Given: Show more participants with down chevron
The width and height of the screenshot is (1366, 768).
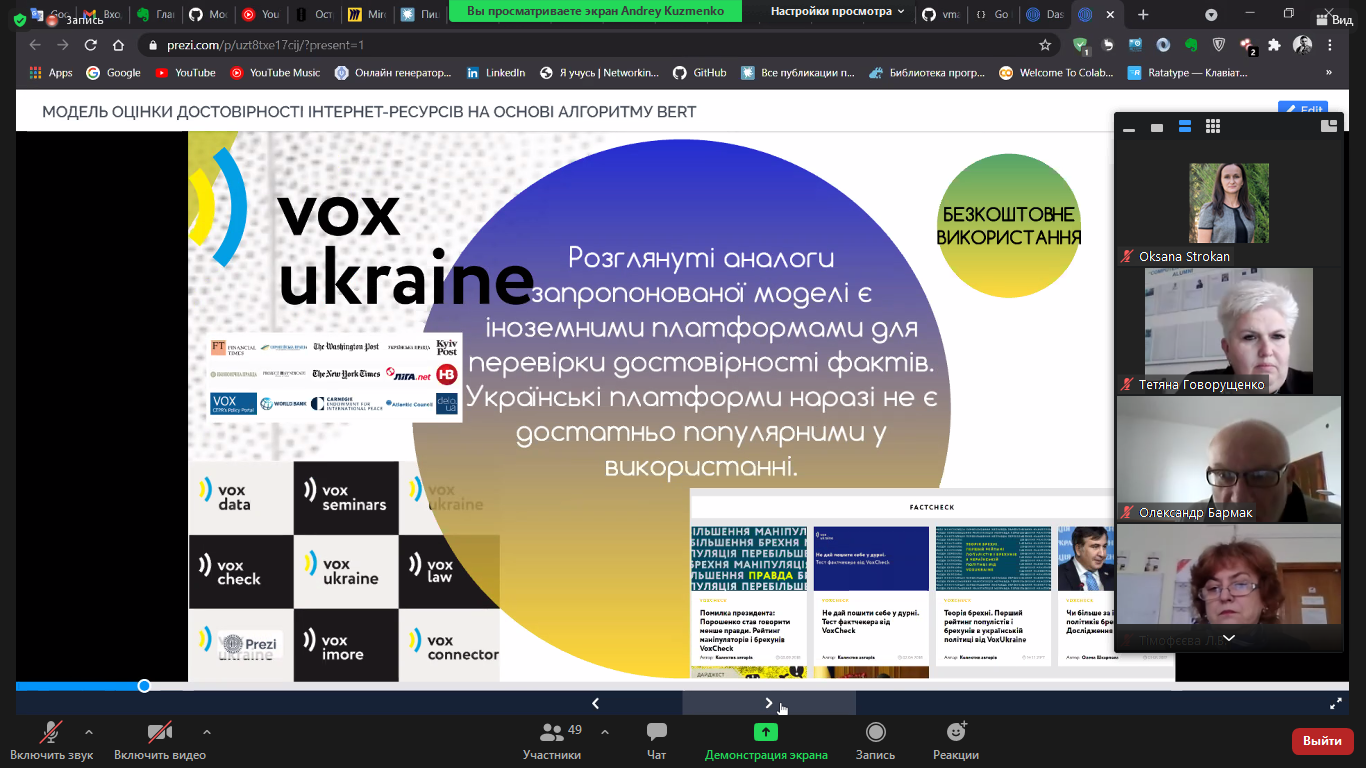Looking at the screenshot, I should [1229, 638].
